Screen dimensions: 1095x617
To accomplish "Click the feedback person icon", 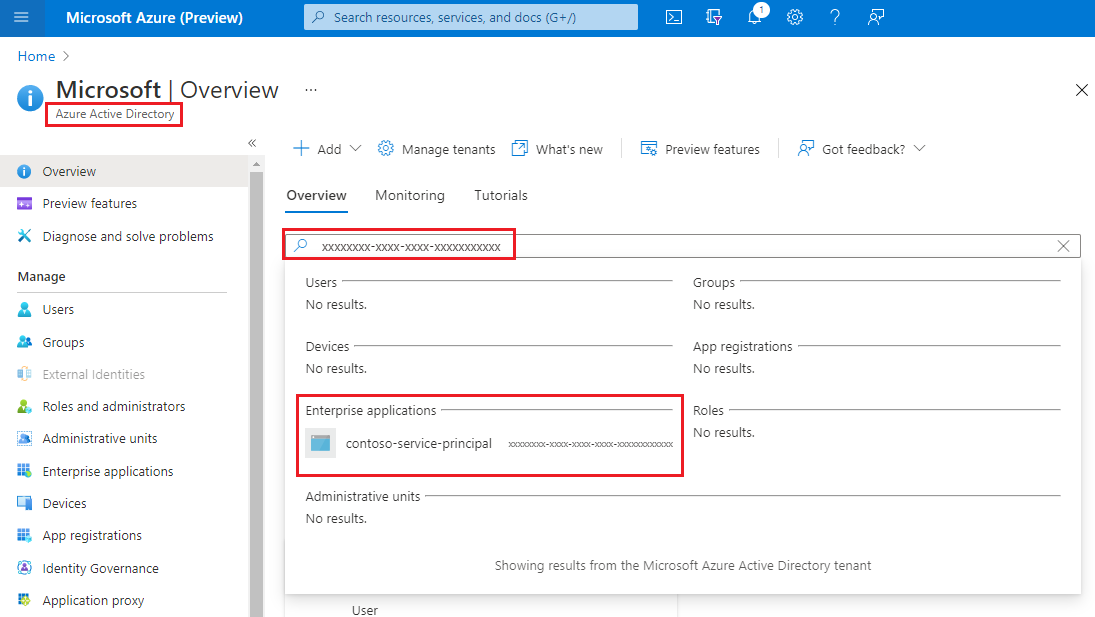I will 876,17.
